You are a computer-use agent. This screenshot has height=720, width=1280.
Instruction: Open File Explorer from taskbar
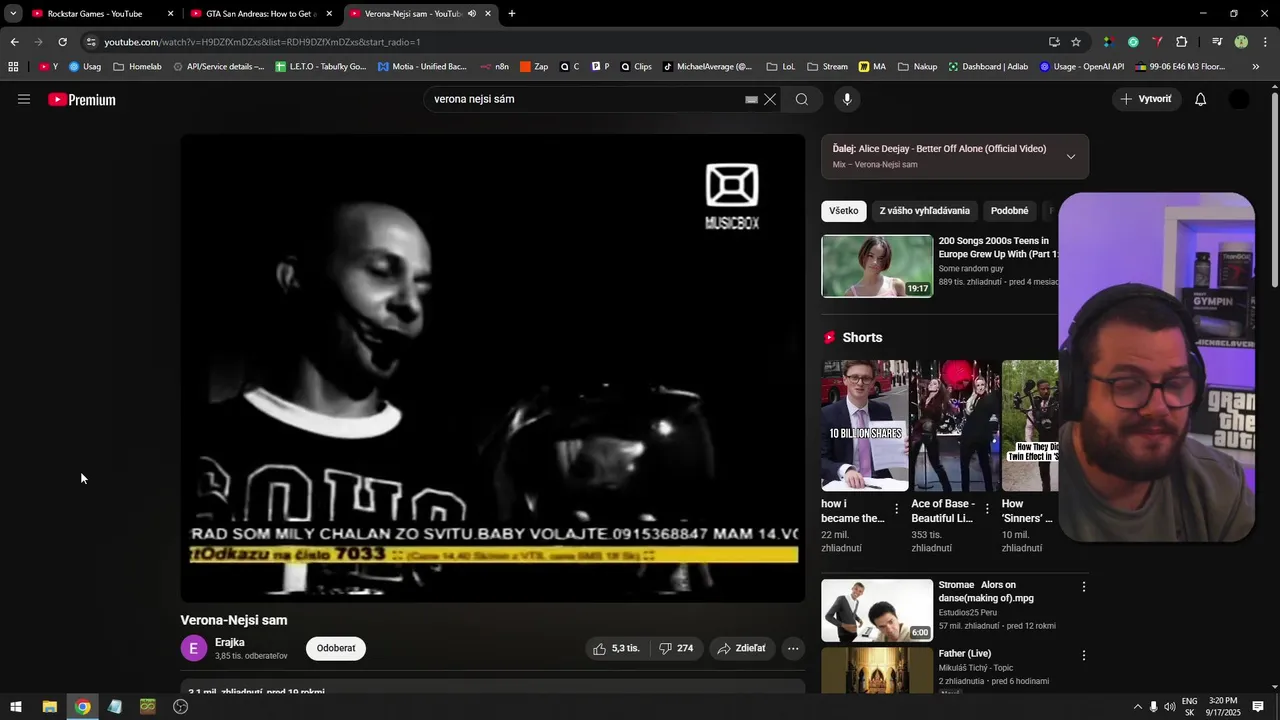coord(49,707)
